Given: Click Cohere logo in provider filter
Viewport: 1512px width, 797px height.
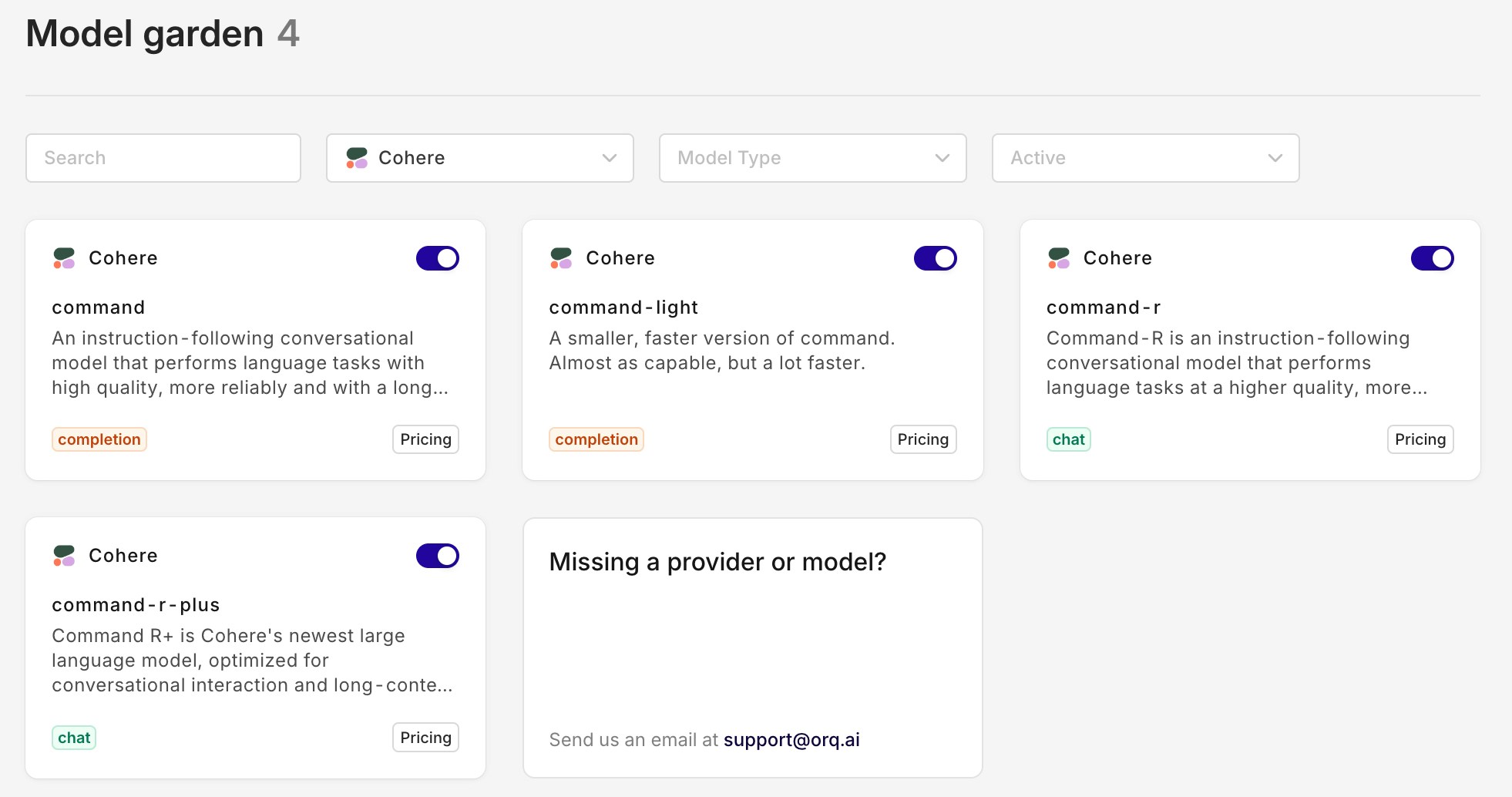Looking at the screenshot, I should [357, 158].
